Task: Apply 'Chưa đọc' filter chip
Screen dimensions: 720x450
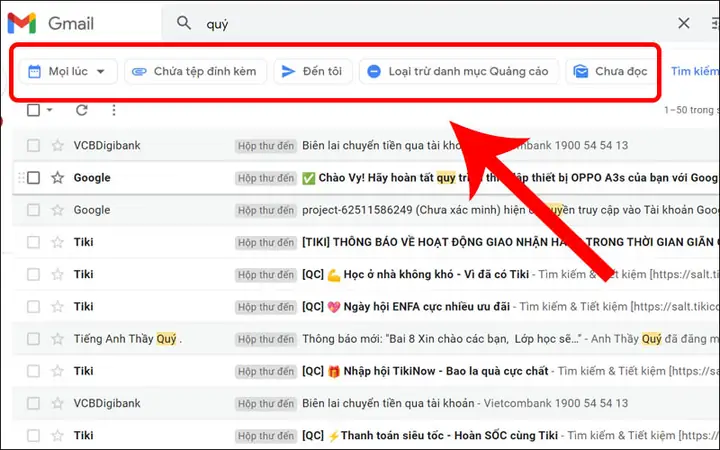Action: (x=611, y=72)
